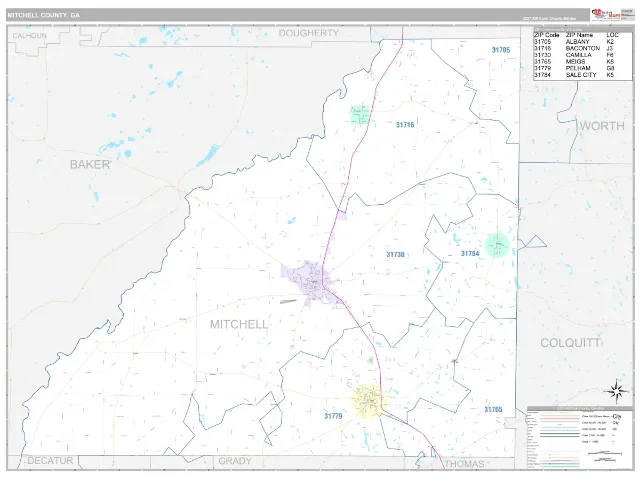Click the BAKER county label
The image size is (640, 480).
pos(89,164)
